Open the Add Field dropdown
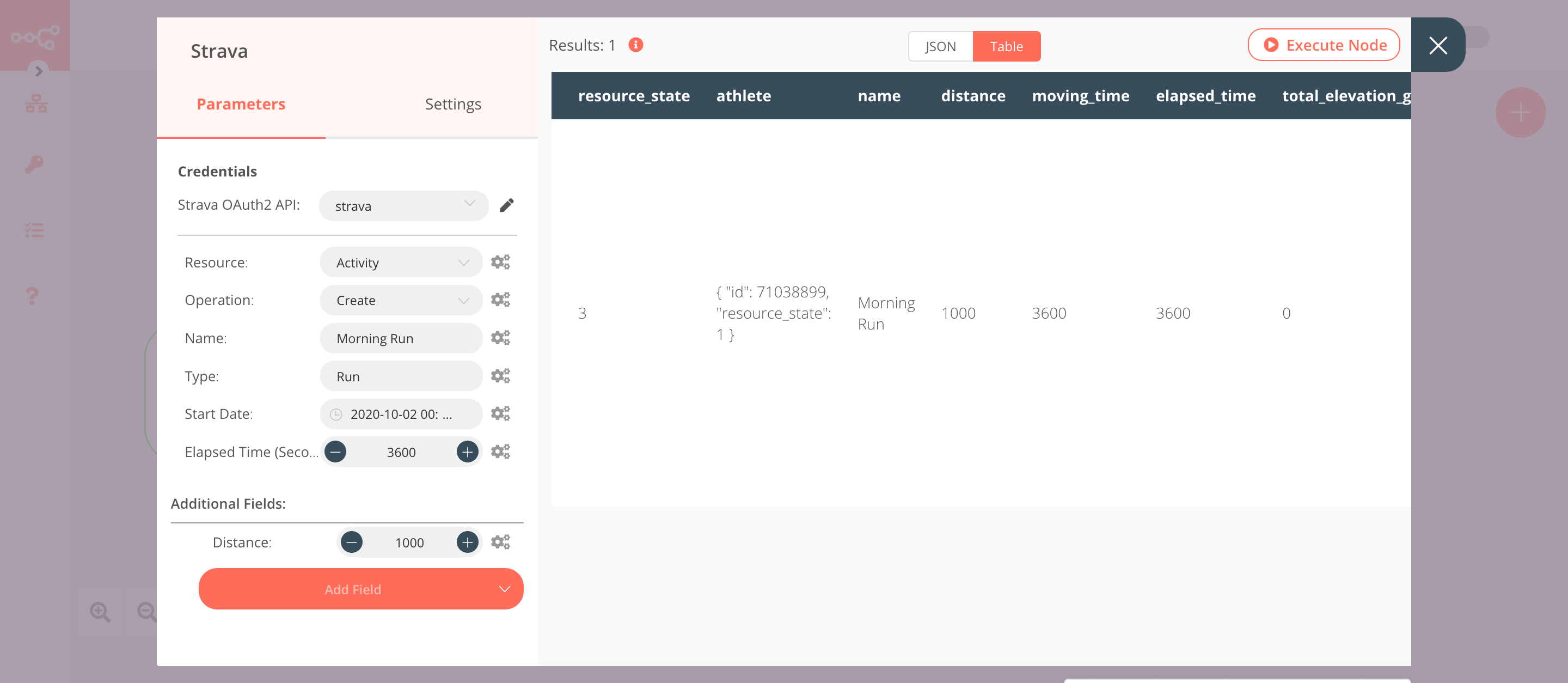The height and width of the screenshot is (683, 1568). click(x=361, y=589)
